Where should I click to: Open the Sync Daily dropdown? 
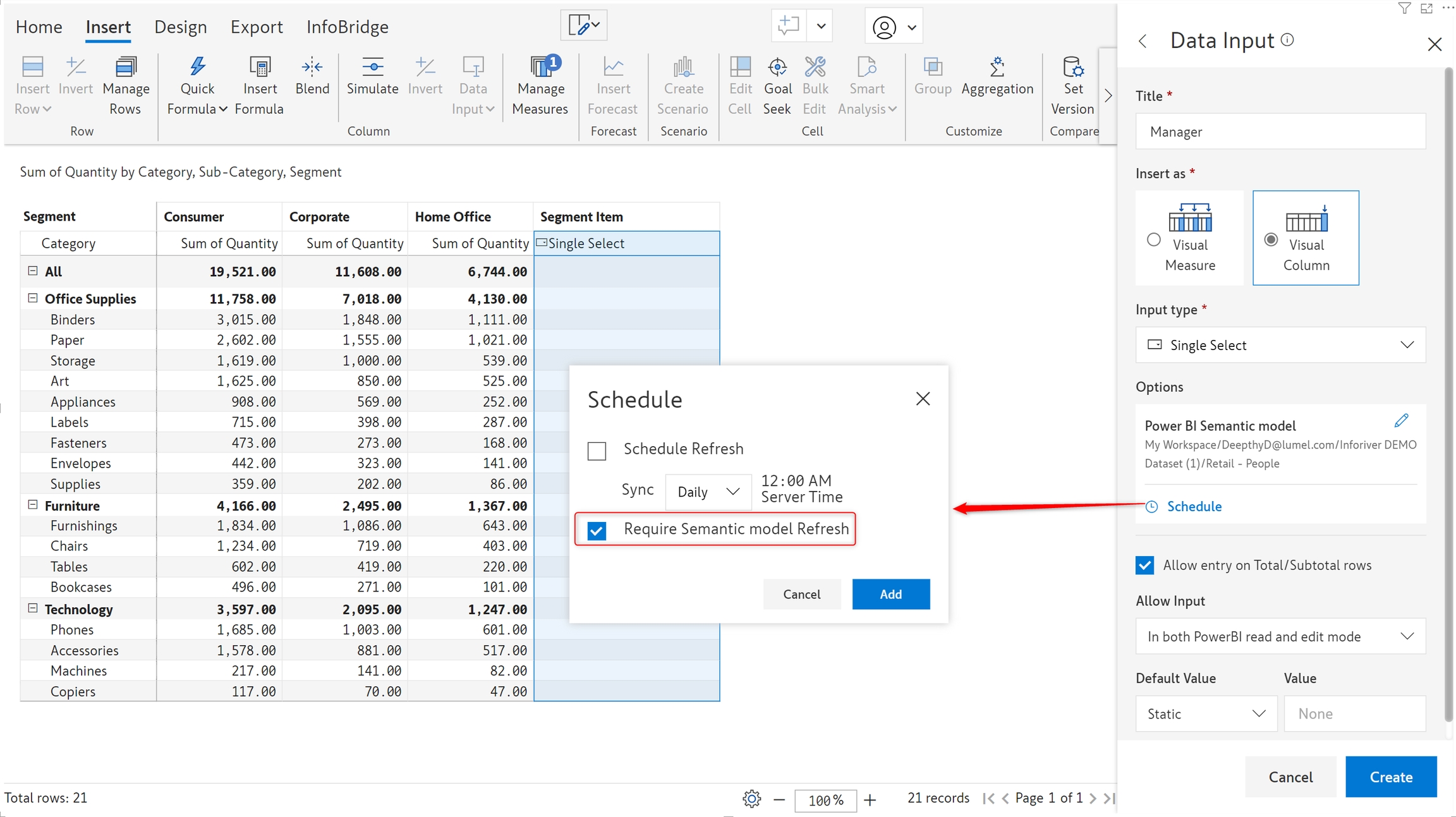pos(708,492)
